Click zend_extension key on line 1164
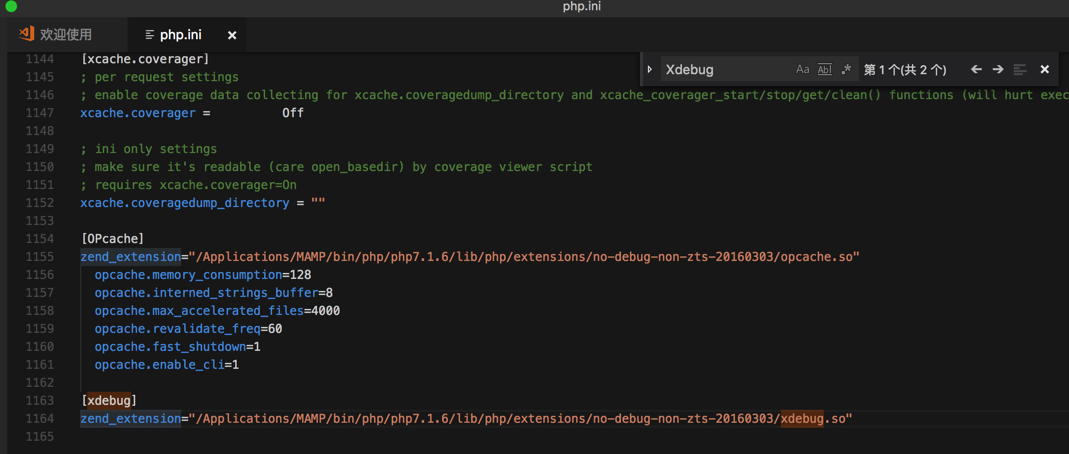1069x454 pixels. pos(130,419)
